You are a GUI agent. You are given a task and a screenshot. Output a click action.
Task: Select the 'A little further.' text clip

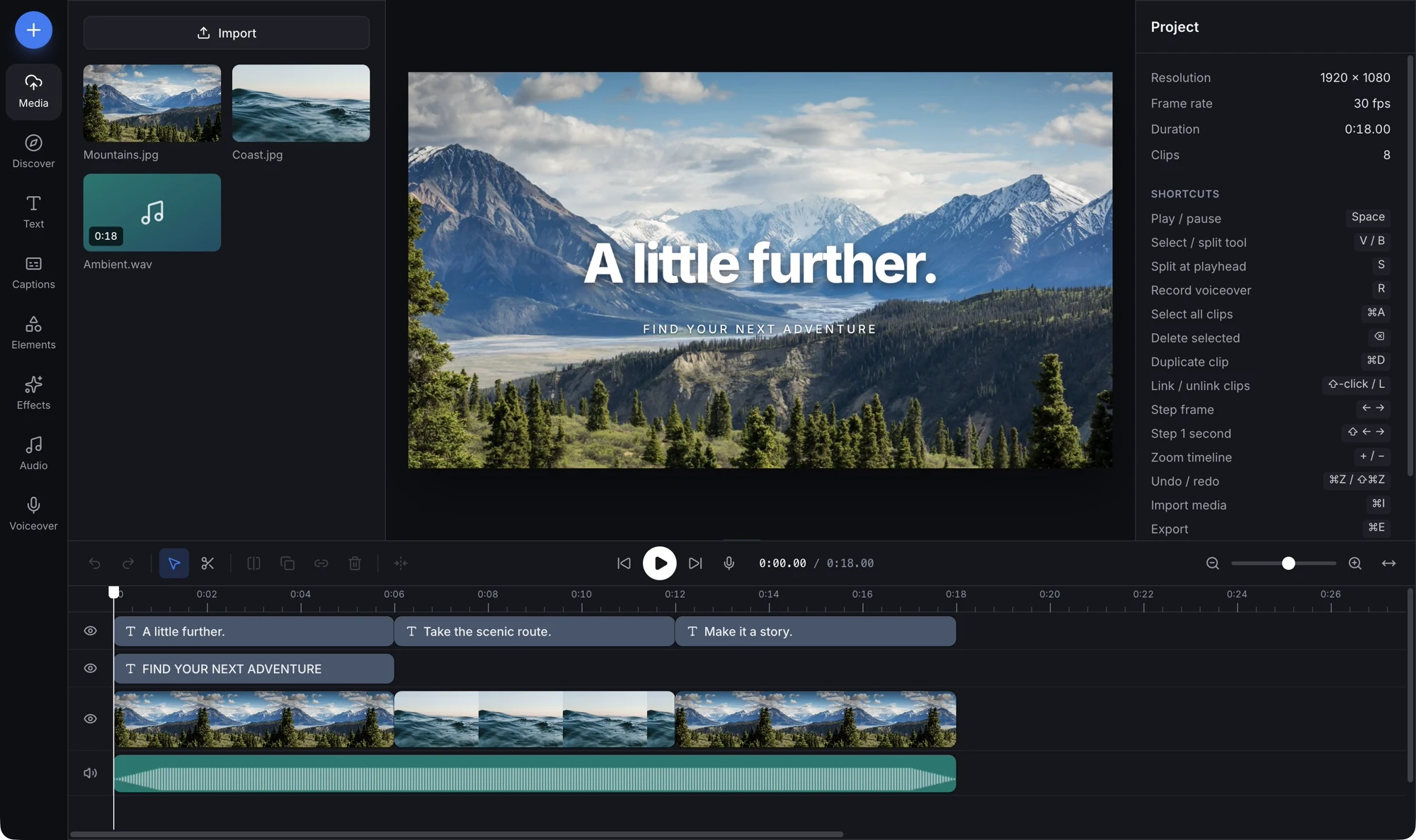(253, 631)
